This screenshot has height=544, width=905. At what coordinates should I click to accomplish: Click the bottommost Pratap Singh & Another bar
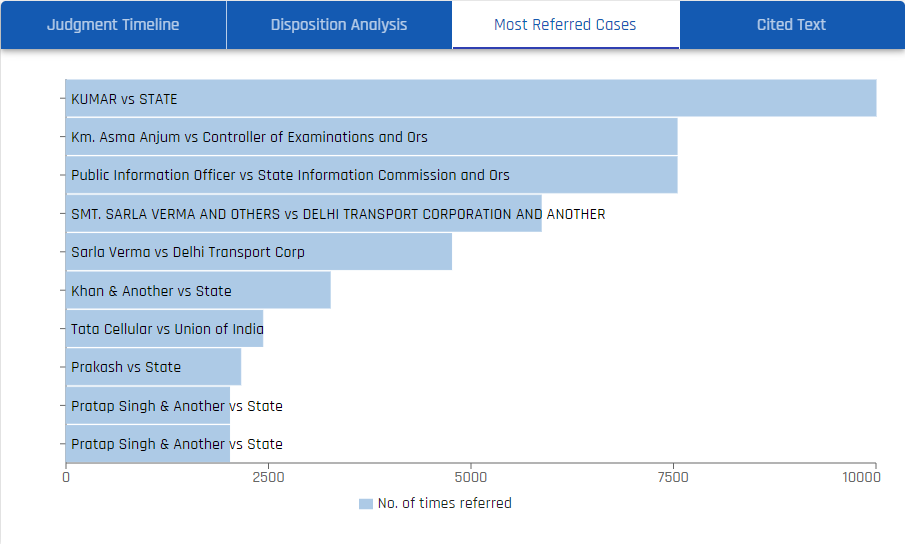pos(147,444)
